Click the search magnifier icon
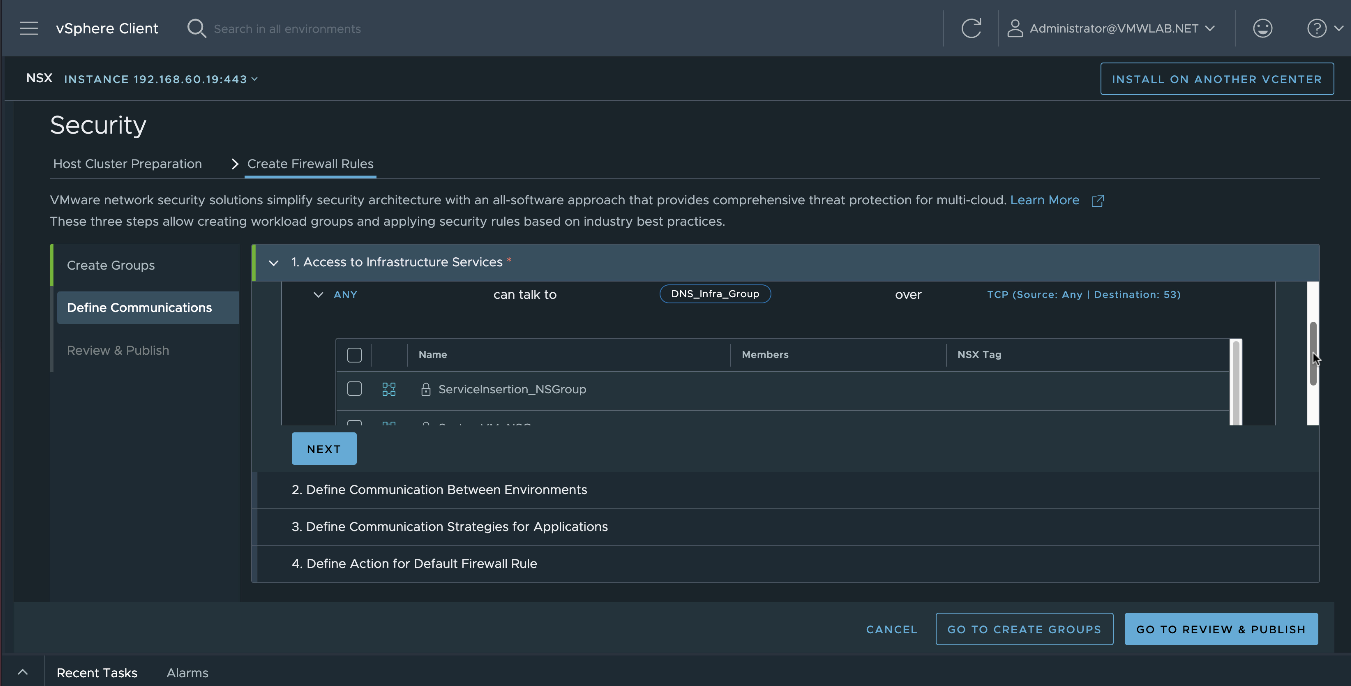The width and height of the screenshot is (1351, 686). [196, 28]
